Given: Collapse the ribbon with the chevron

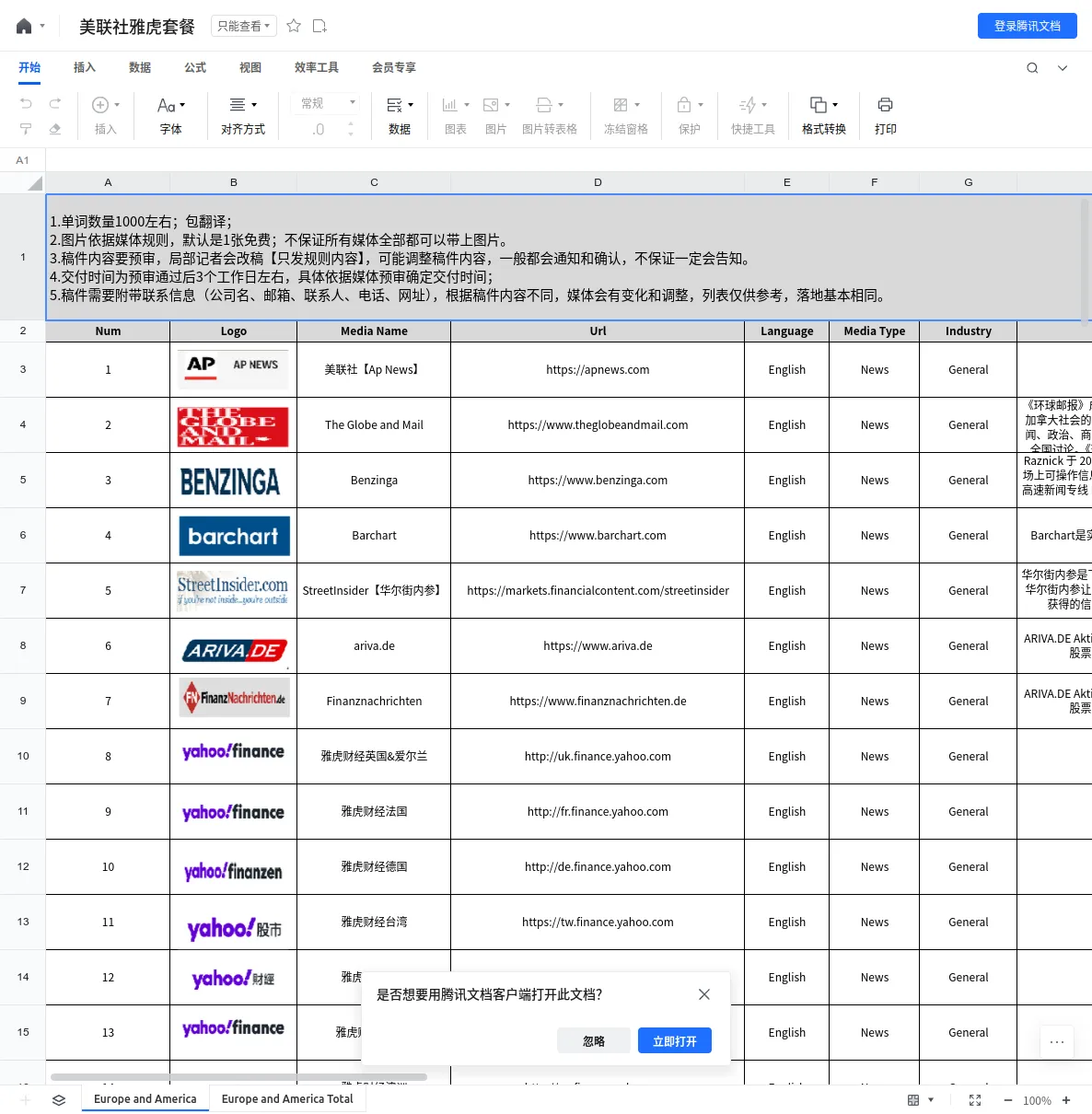Looking at the screenshot, I should click(1063, 67).
